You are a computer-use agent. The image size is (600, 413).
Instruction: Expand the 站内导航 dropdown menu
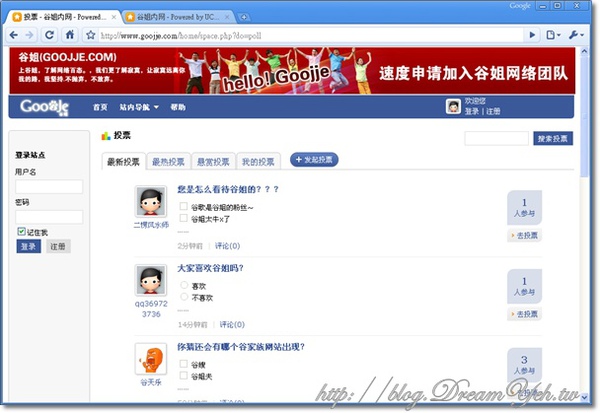click(x=139, y=107)
